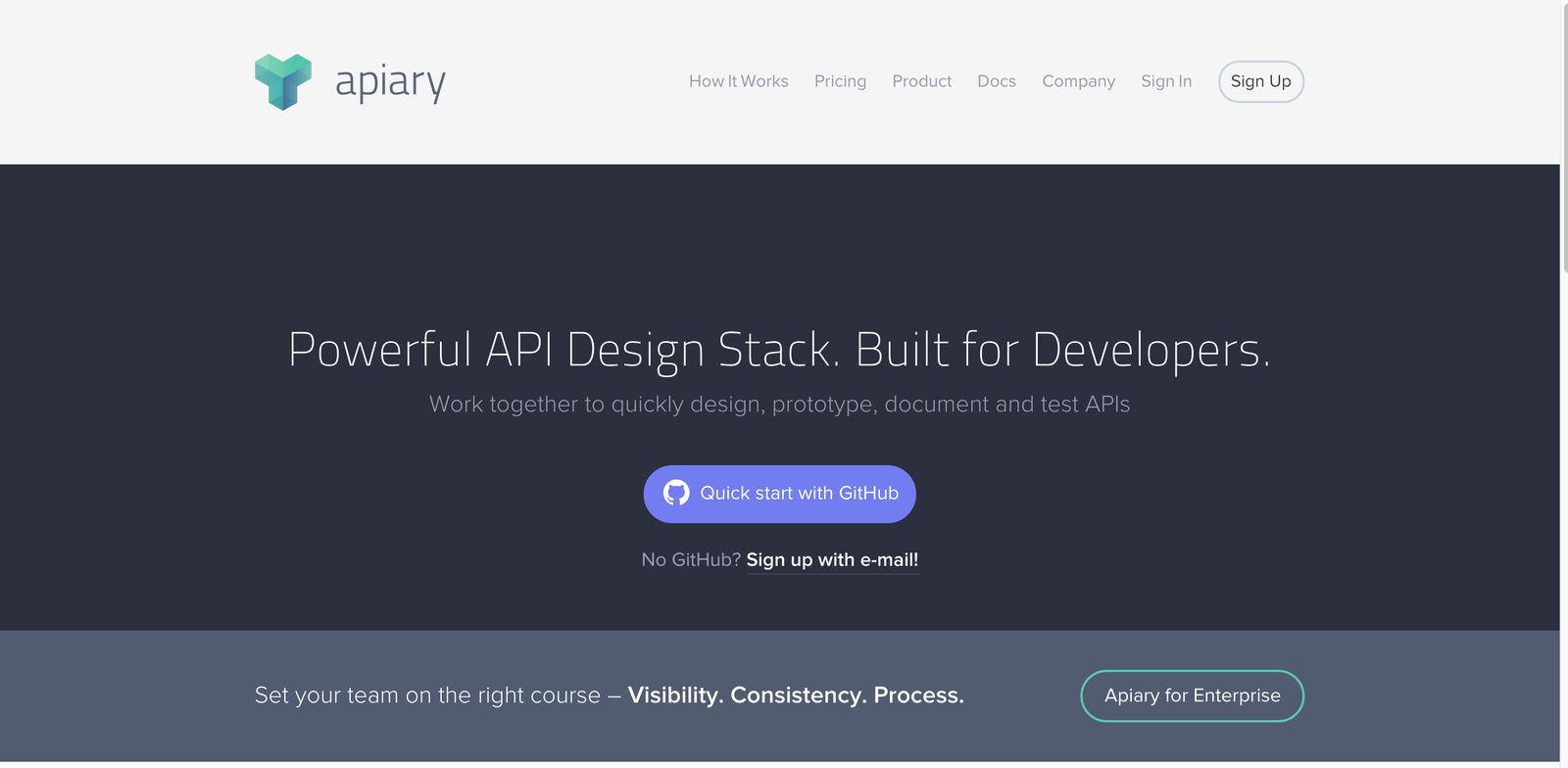
Task: Open the How It Works page
Action: [x=739, y=81]
